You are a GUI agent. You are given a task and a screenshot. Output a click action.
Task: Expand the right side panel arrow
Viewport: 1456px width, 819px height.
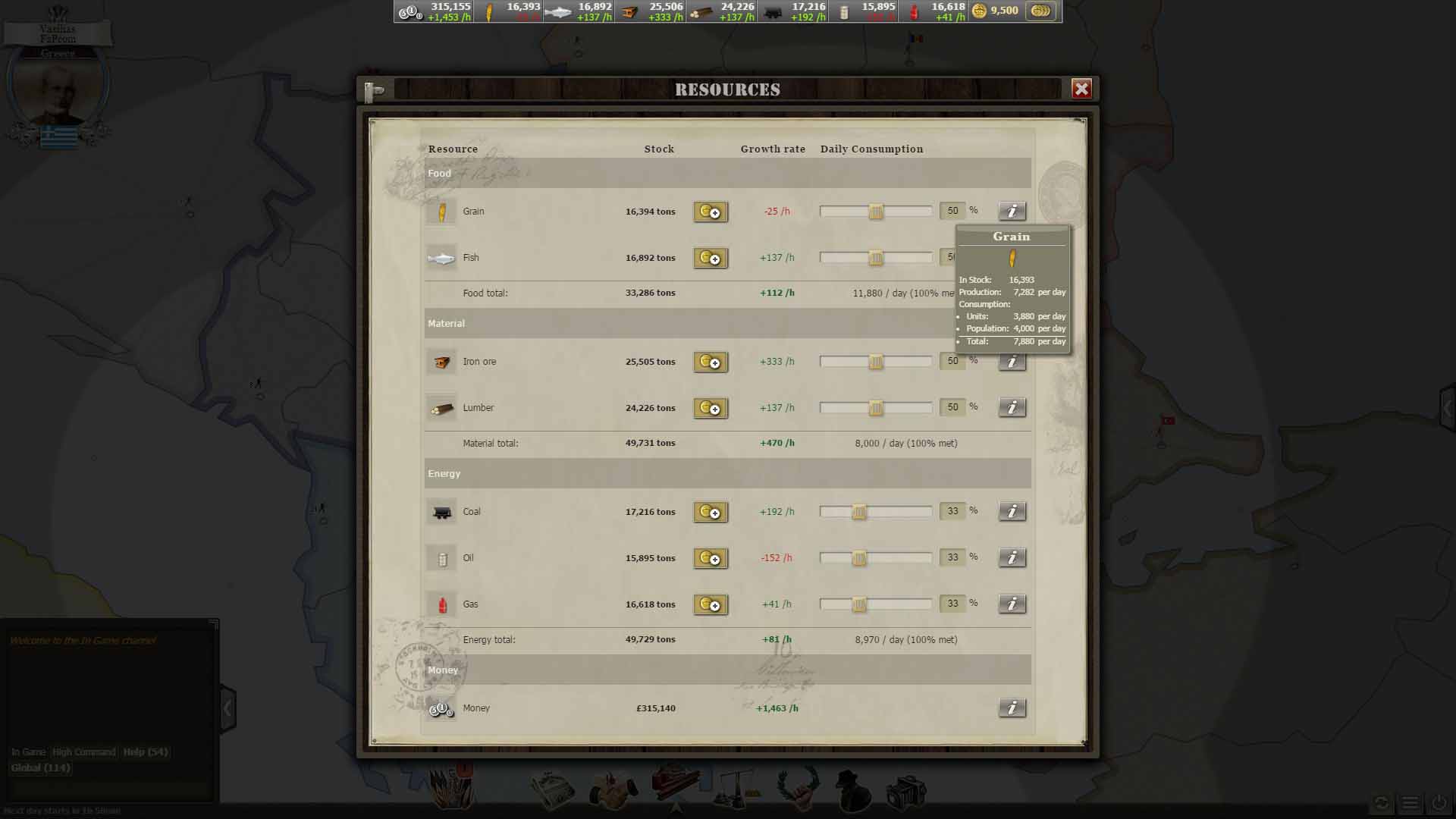(1448, 409)
